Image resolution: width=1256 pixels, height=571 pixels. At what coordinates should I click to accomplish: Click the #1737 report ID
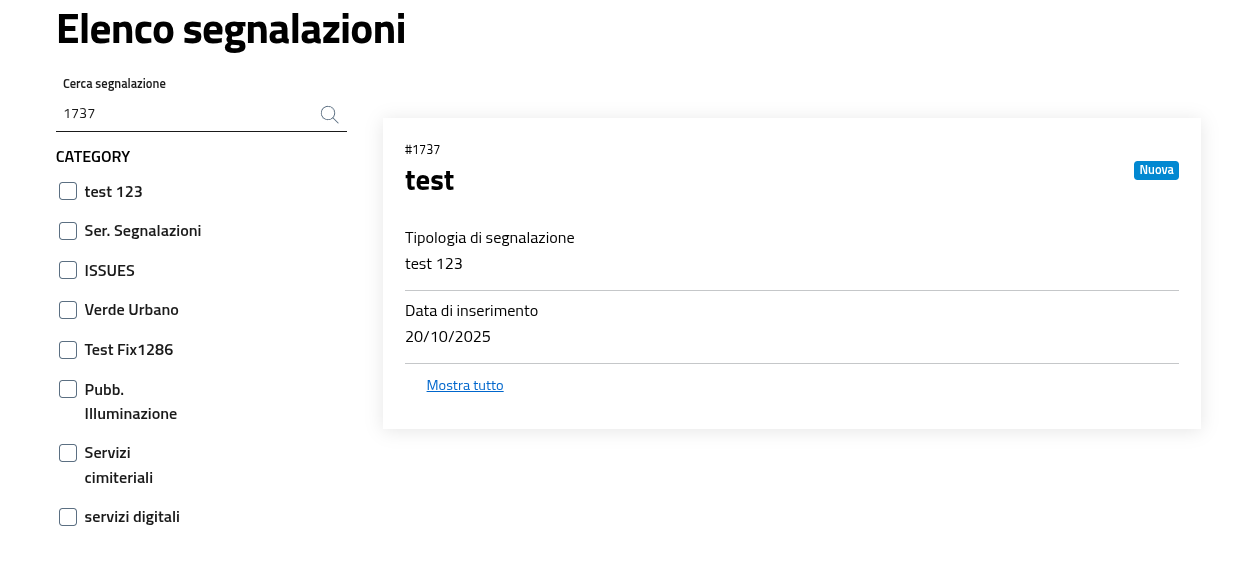422,149
